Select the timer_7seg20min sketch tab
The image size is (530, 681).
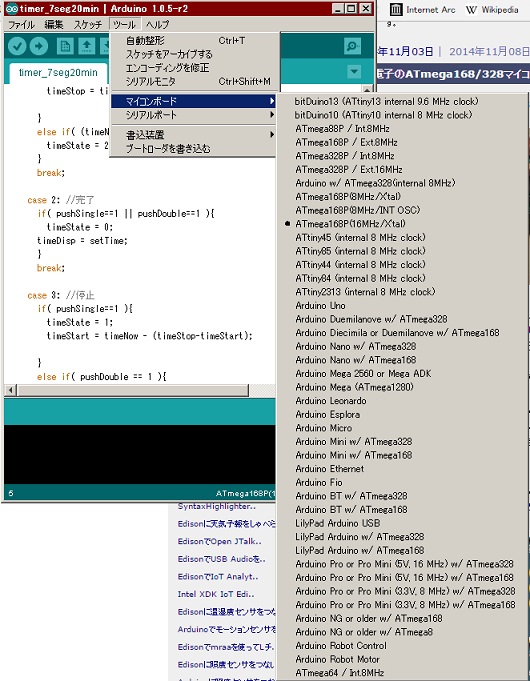coord(58,73)
